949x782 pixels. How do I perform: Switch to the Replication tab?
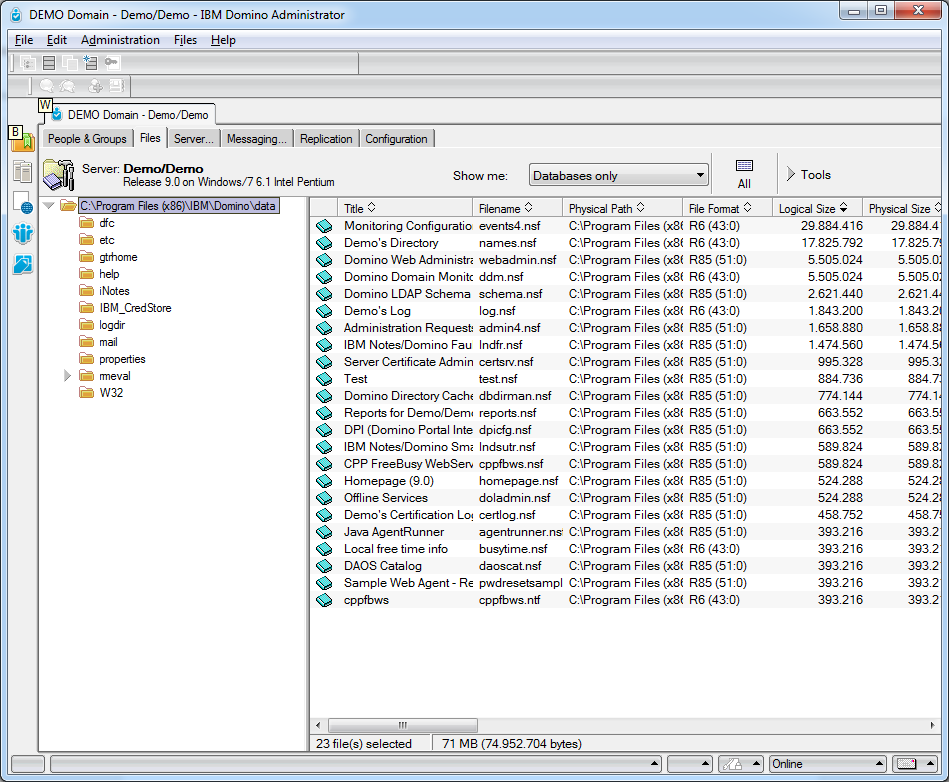(x=326, y=139)
